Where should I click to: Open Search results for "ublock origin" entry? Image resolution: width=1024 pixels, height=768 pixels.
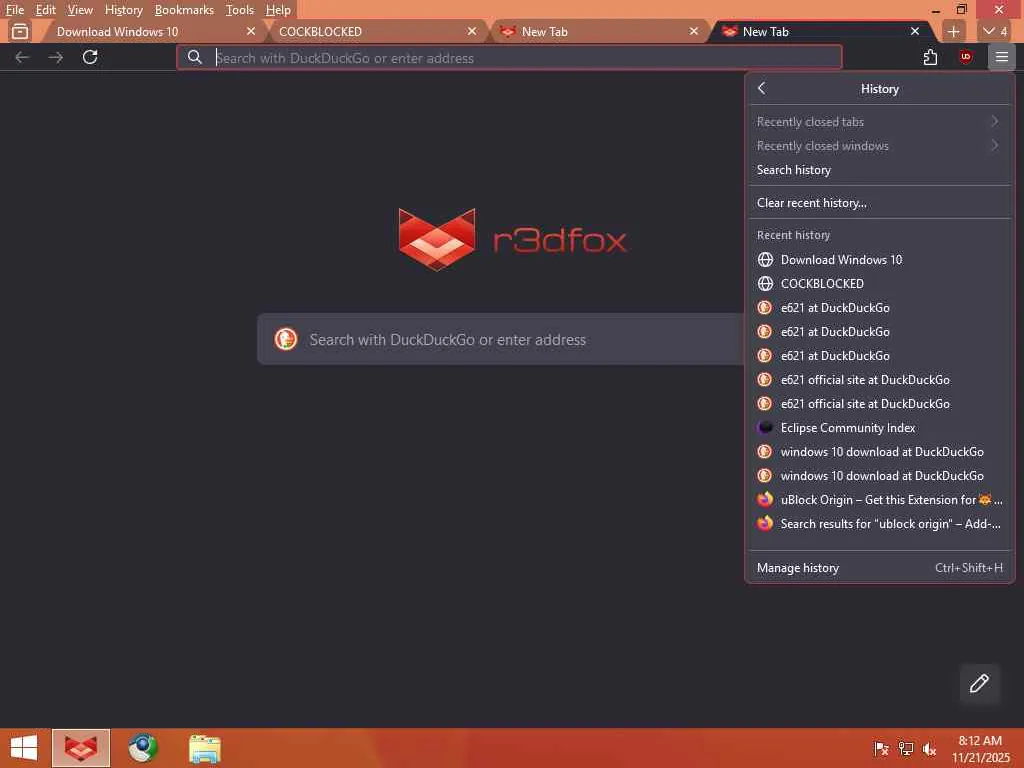tap(879, 524)
